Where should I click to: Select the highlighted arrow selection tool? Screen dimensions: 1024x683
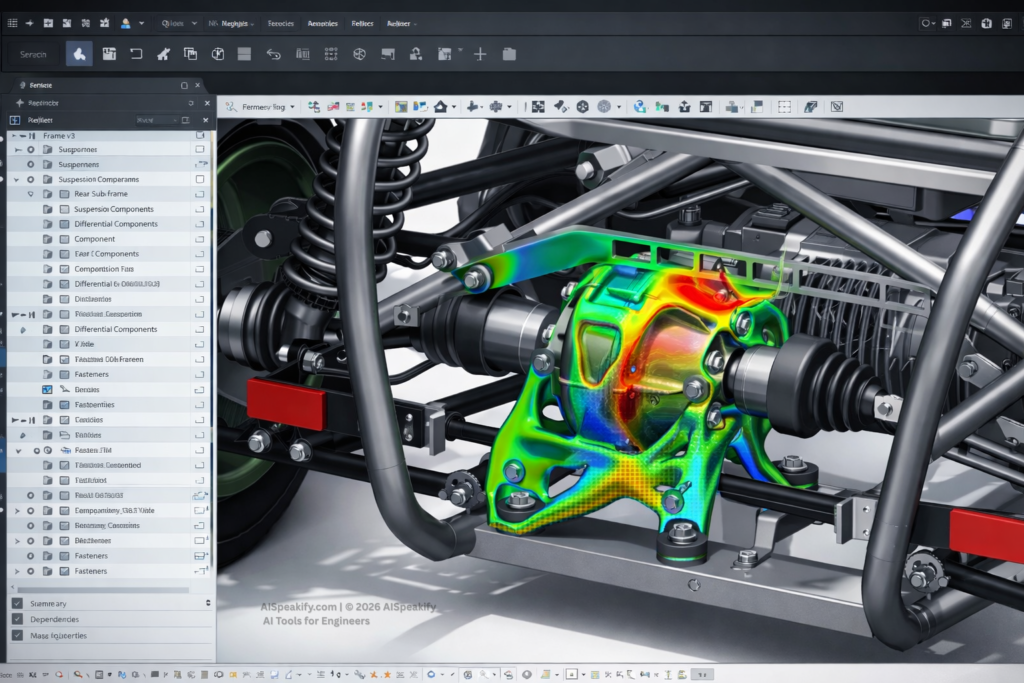click(x=78, y=53)
